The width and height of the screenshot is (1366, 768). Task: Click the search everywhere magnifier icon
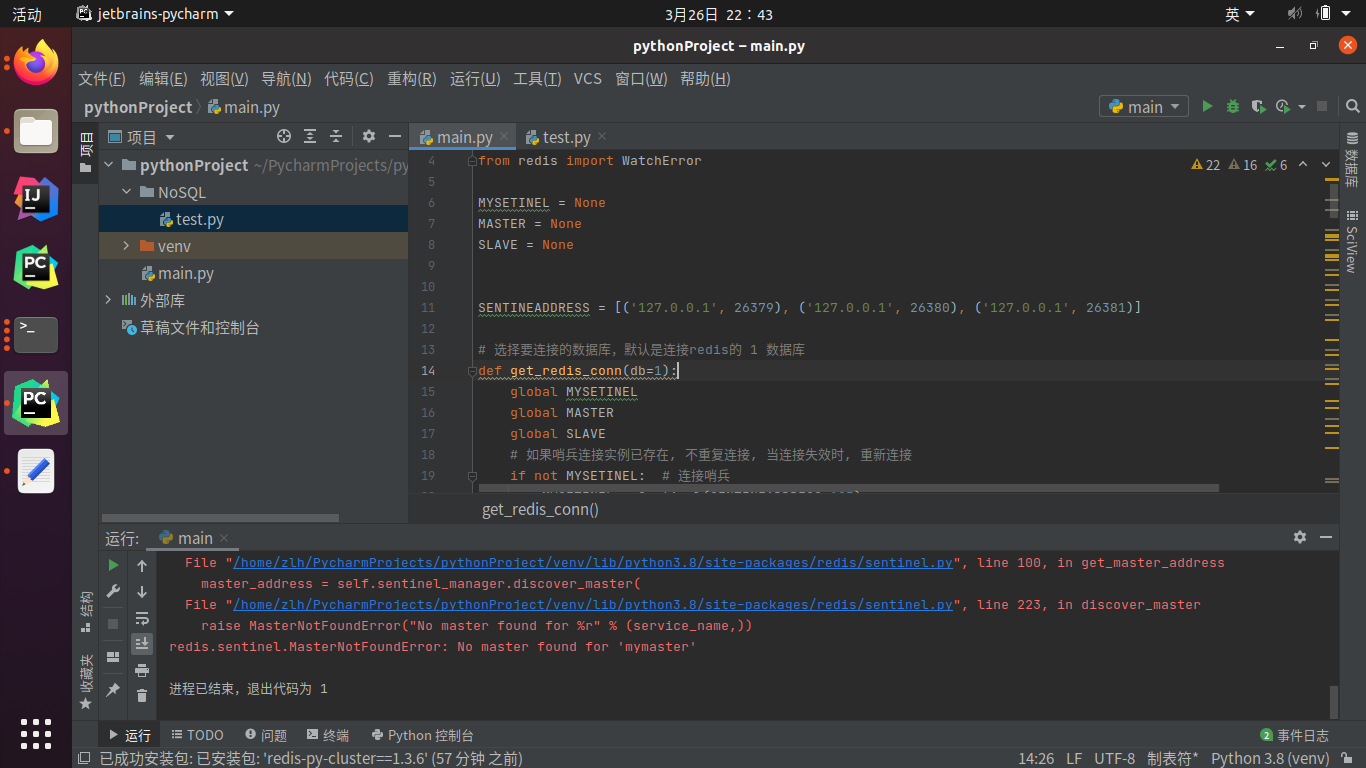coord(1352,106)
